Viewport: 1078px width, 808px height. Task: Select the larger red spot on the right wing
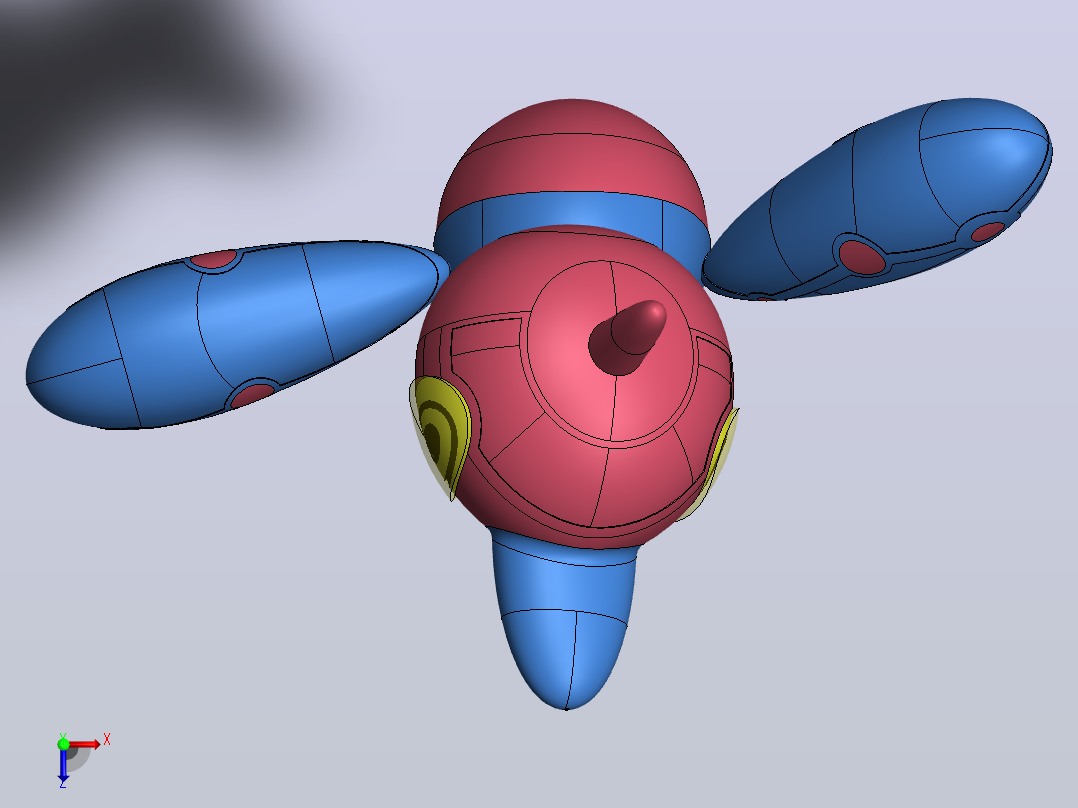(861, 256)
